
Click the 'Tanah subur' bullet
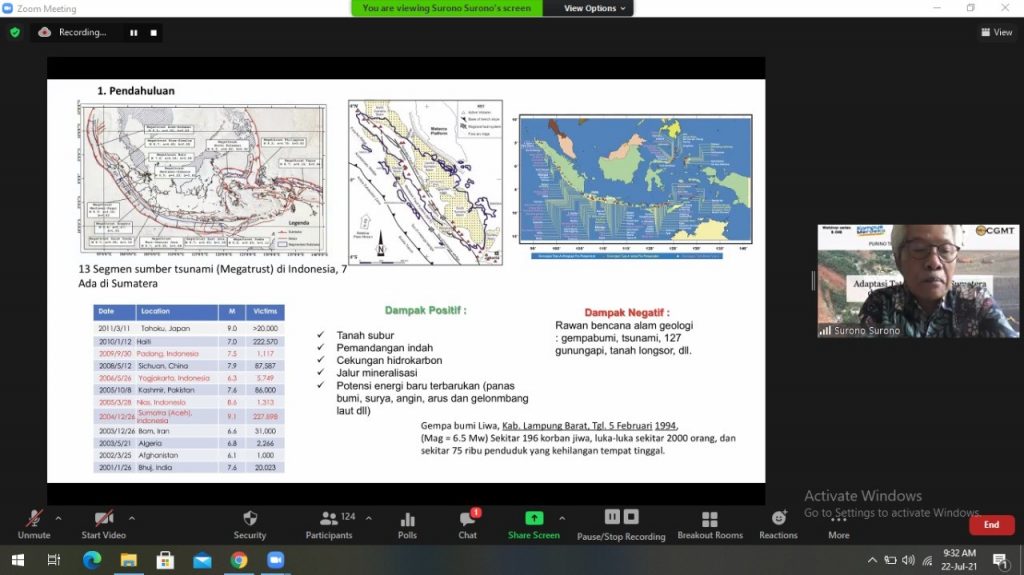(x=365, y=335)
